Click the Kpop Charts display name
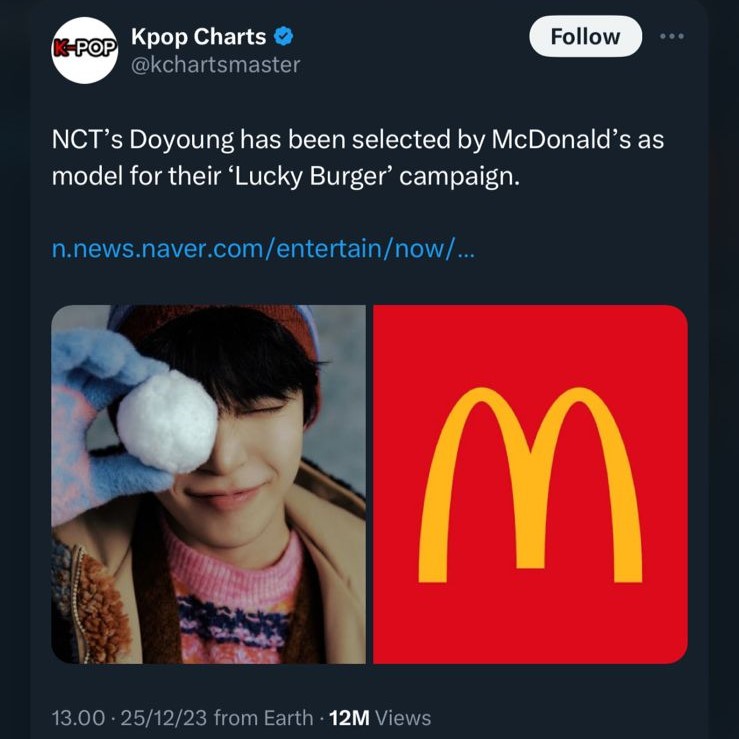Screen dimensions: 739x739 click(199, 38)
